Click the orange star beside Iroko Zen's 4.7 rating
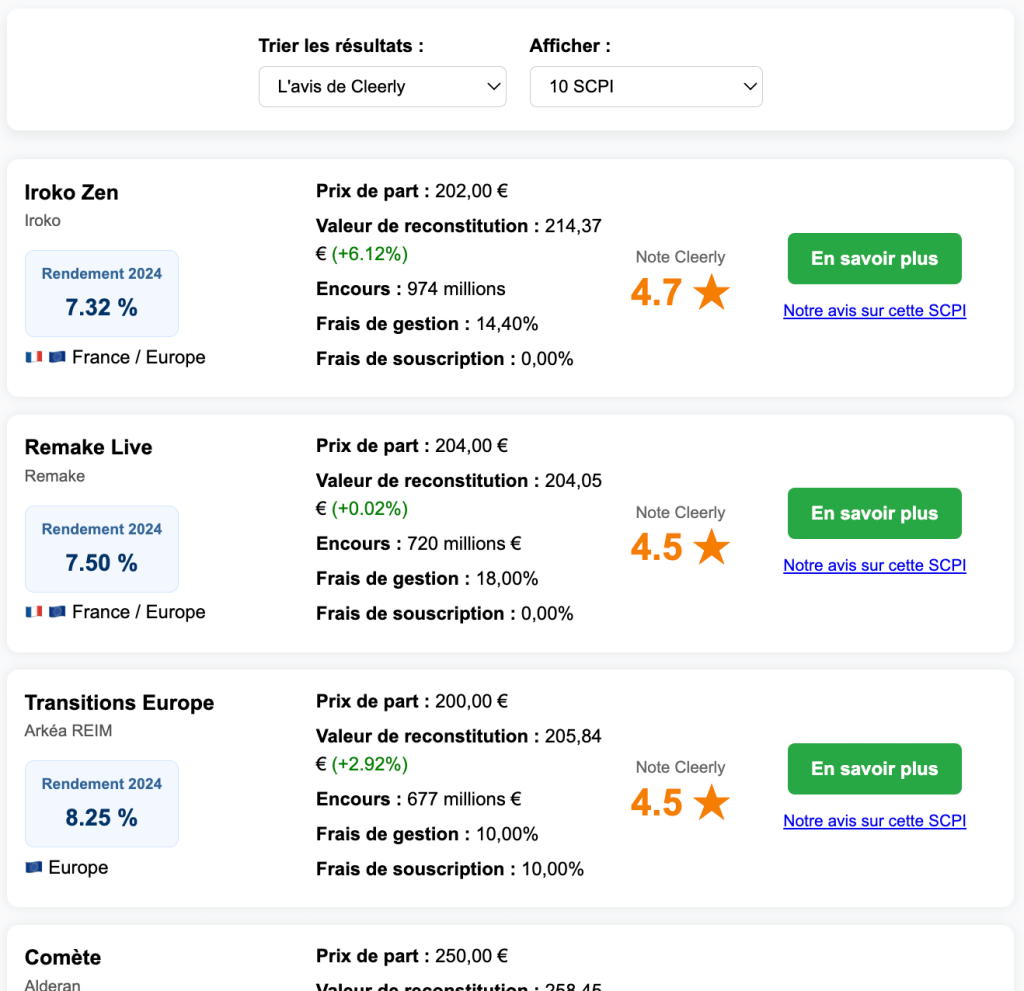 click(711, 291)
